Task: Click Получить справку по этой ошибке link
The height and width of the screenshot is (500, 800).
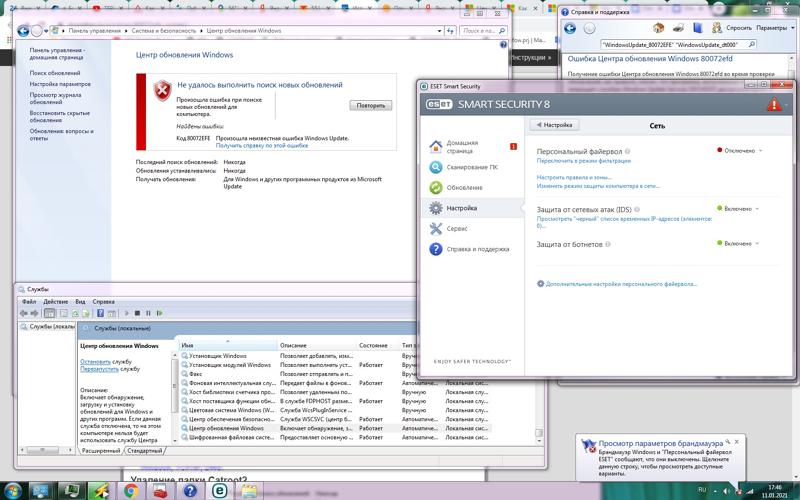Action: 262,145
